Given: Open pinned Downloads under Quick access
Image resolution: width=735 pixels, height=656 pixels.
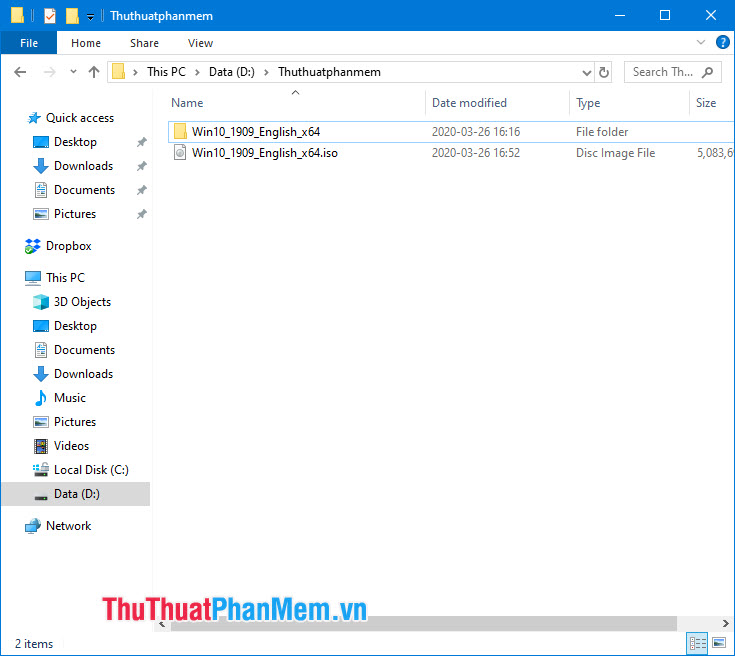Looking at the screenshot, I should [x=83, y=166].
